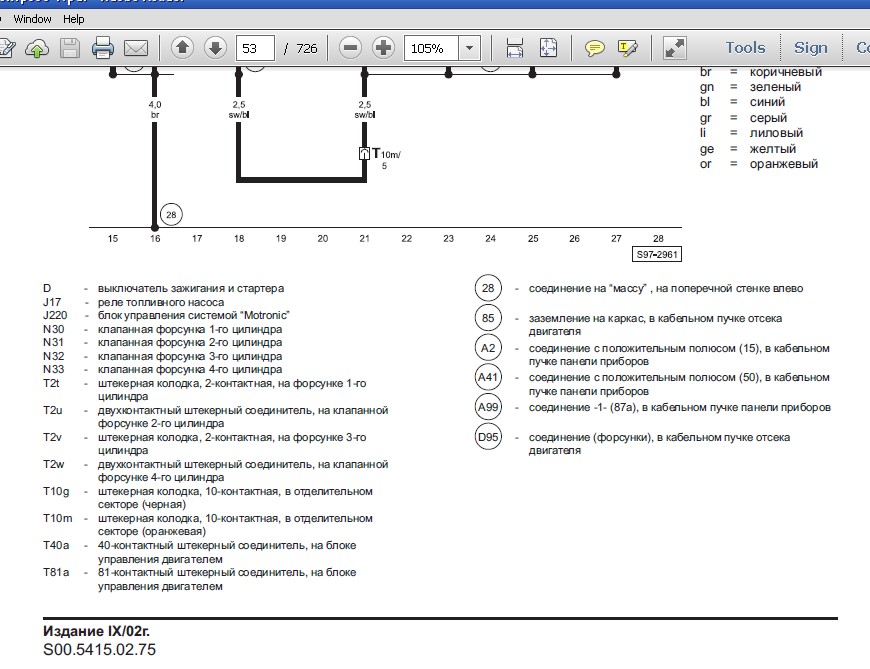Click track number 27 on the diagram scale
The width and height of the screenshot is (870, 669).
(616, 239)
